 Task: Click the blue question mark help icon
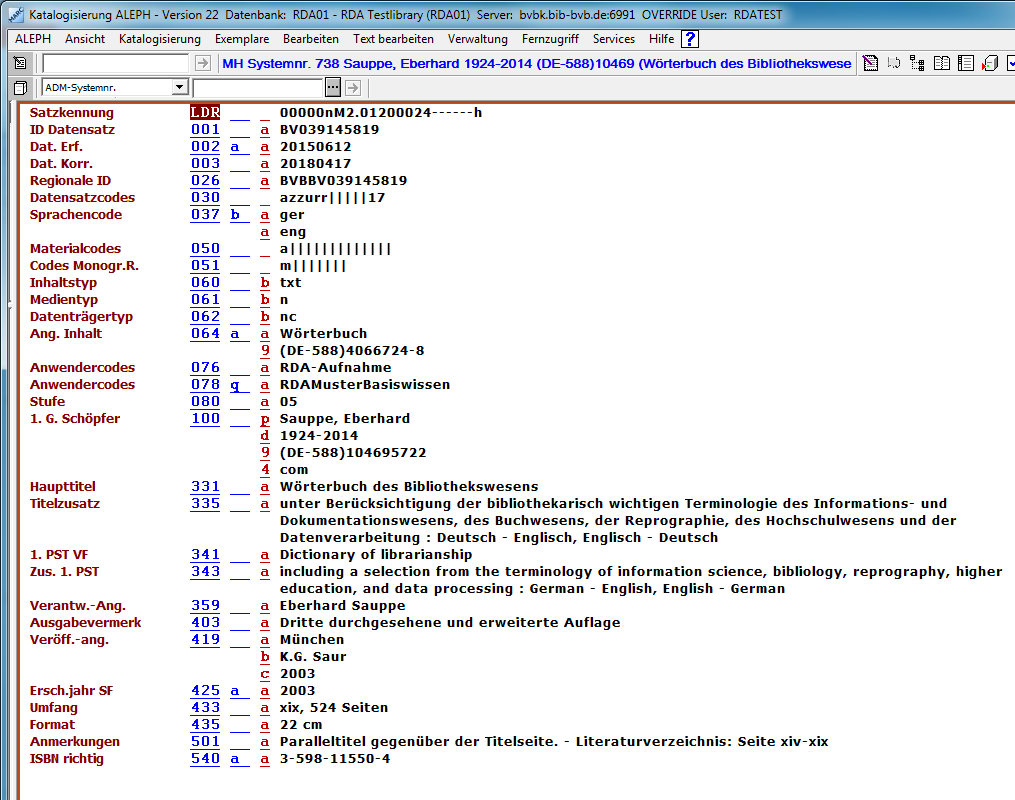[x=689, y=39]
